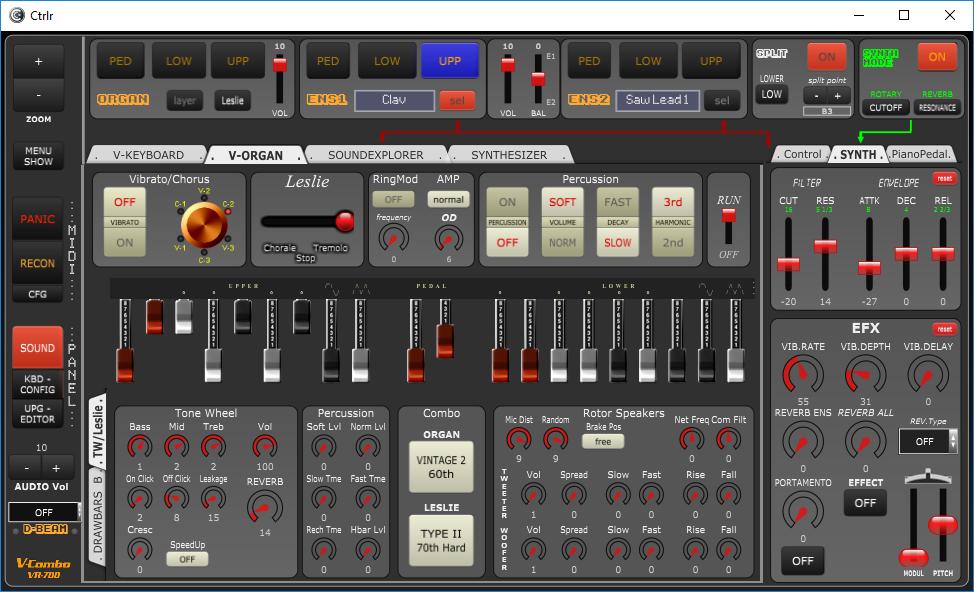The width and height of the screenshot is (974, 592).
Task: Open the UPG-EDITOR panel
Action: pyautogui.click(x=38, y=414)
